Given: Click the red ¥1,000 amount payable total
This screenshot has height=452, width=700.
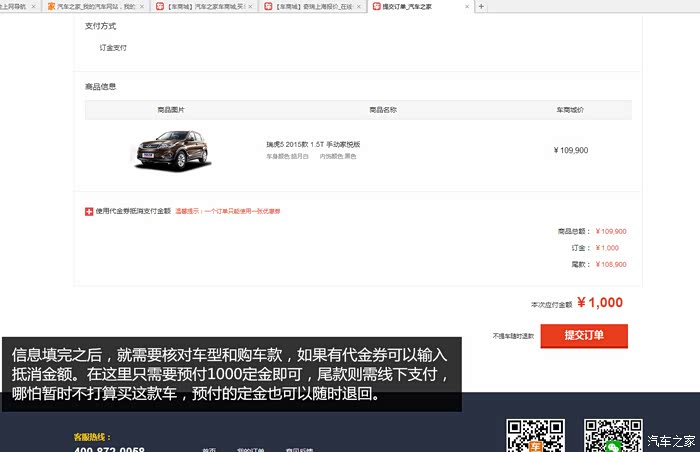Looking at the screenshot, I should pyautogui.click(x=600, y=302).
